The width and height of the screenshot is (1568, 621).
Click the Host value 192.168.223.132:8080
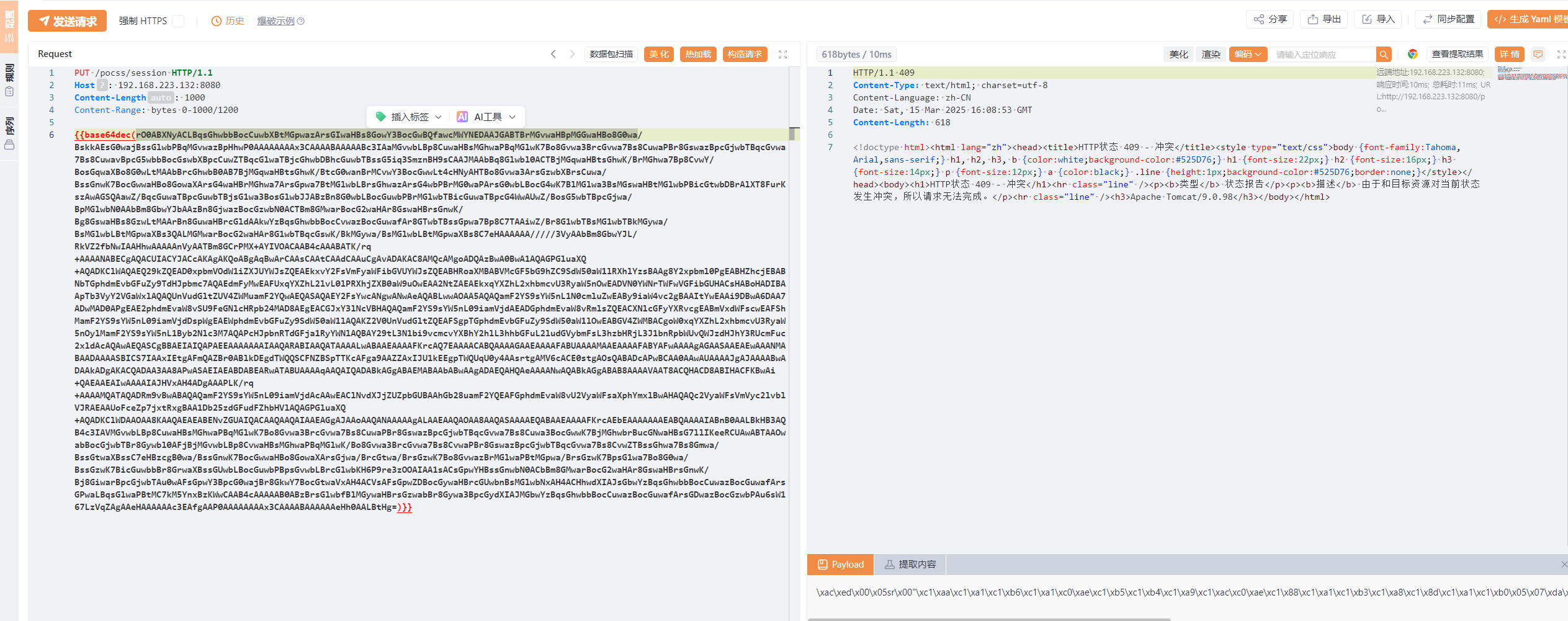(x=169, y=85)
